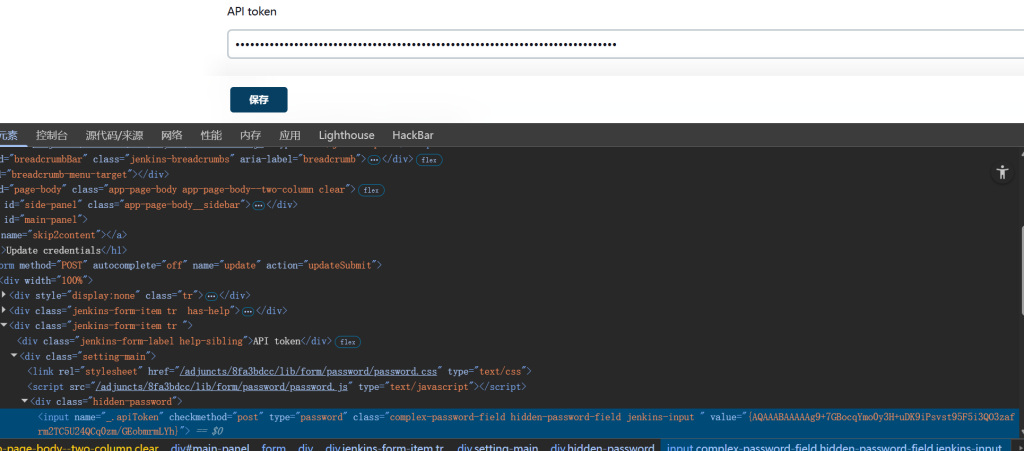Viewport: 1024px width, 451px height.
Task: Click ellipsis in display:none div line
Action: (x=211, y=296)
